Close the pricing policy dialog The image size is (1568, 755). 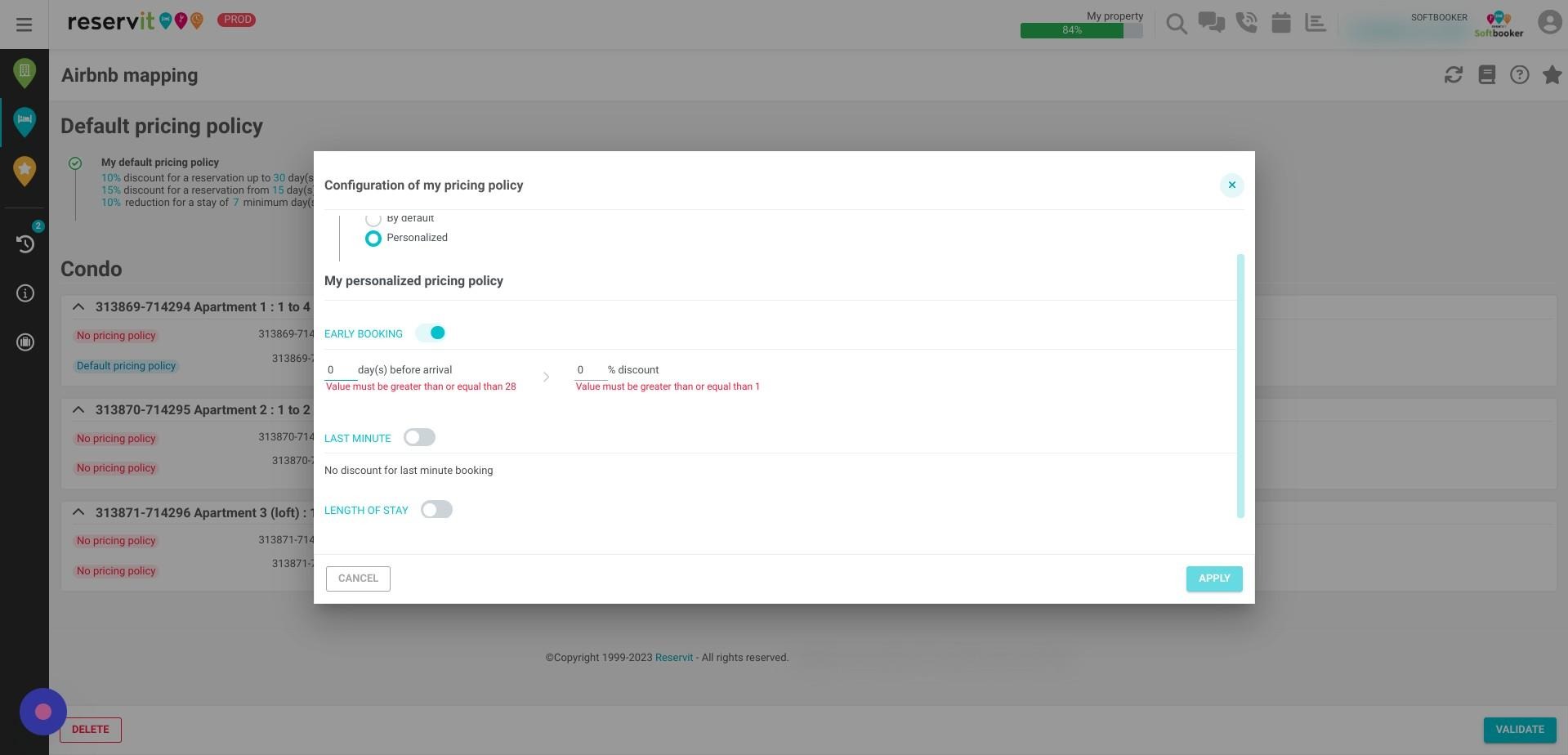(1231, 185)
